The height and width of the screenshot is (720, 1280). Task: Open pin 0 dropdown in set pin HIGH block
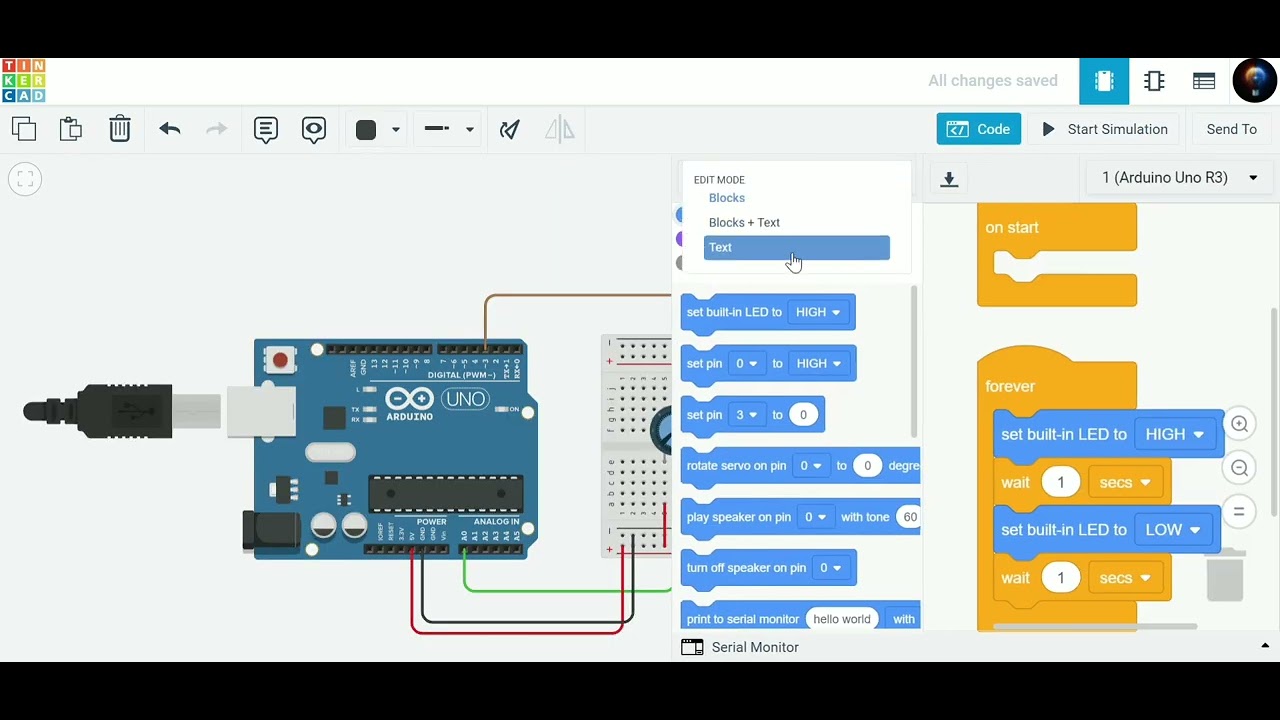point(747,363)
